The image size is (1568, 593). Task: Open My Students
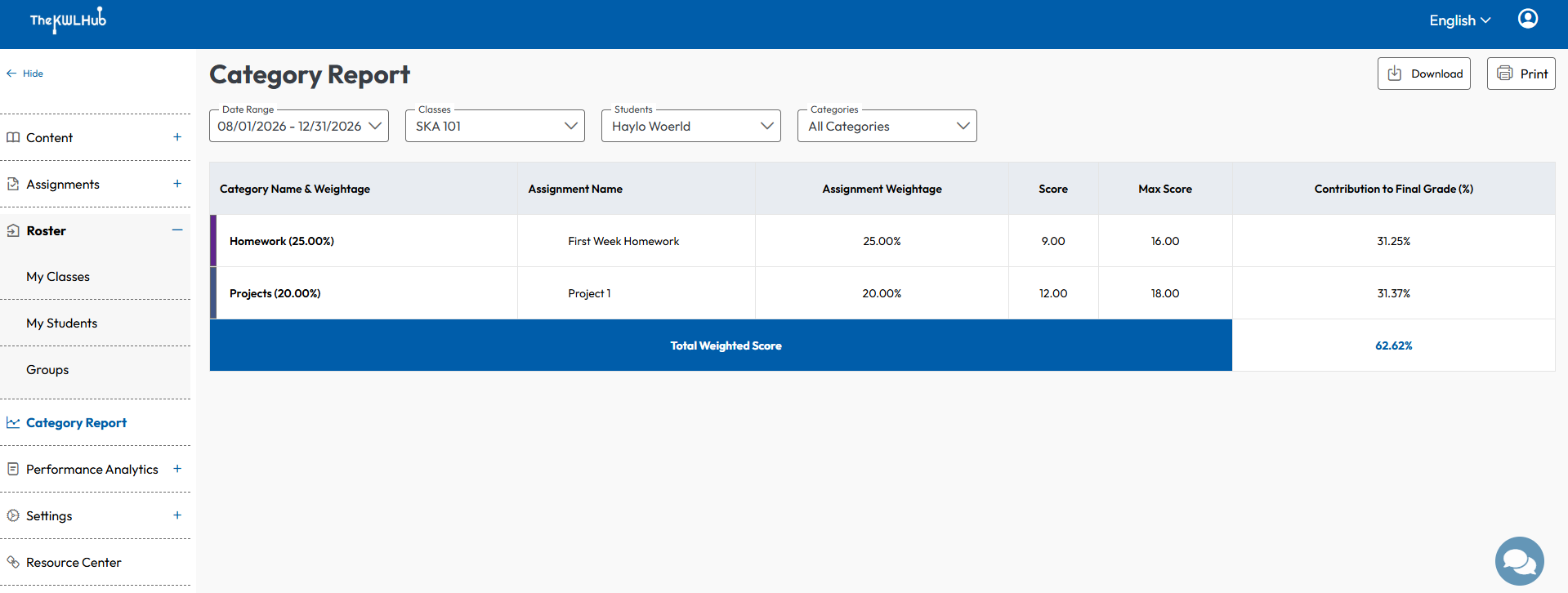pos(62,323)
